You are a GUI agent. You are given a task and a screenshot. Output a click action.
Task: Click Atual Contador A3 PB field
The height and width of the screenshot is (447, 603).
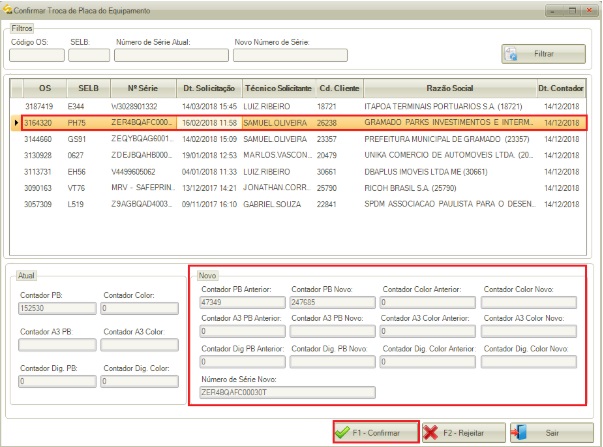57,345
